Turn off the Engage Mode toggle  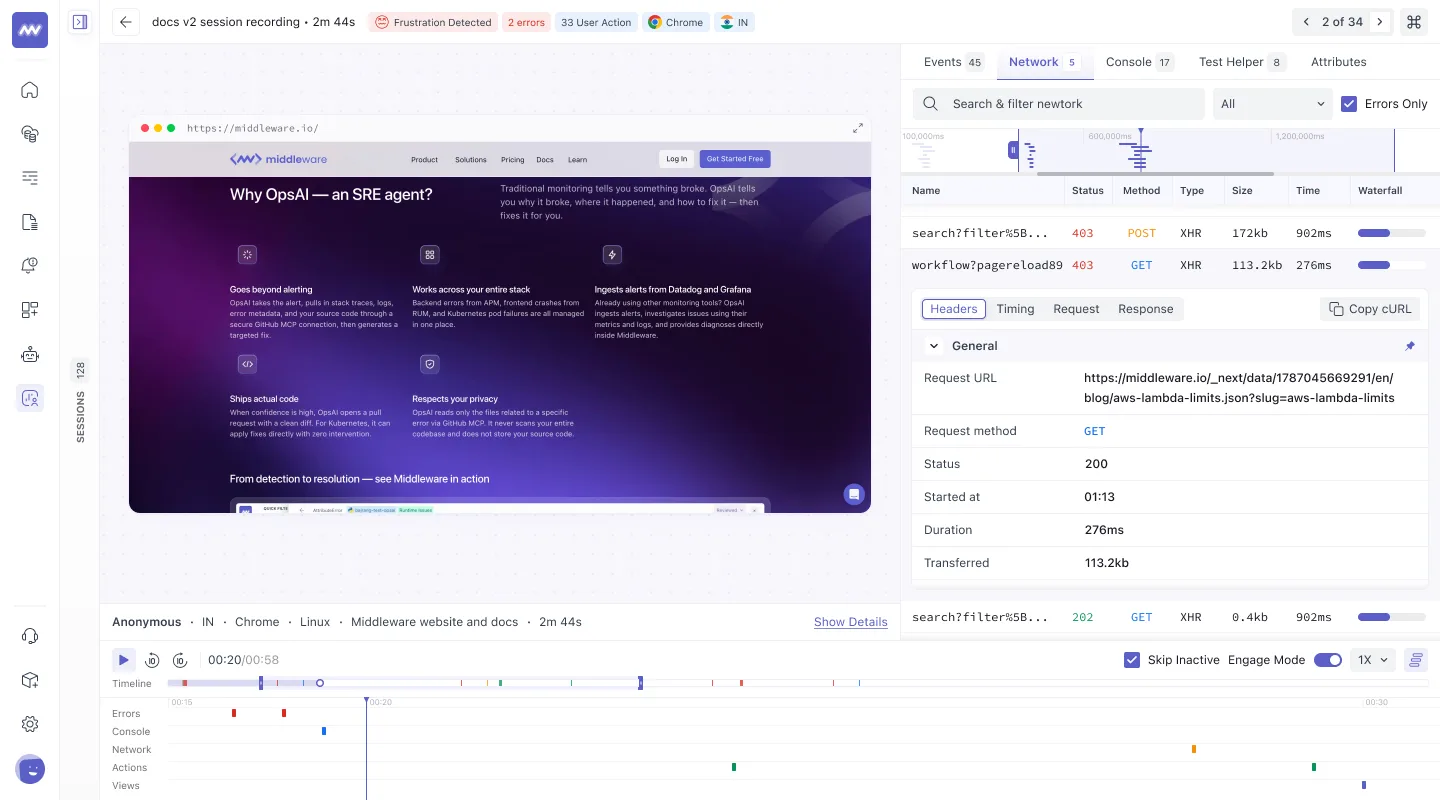pos(1327,660)
